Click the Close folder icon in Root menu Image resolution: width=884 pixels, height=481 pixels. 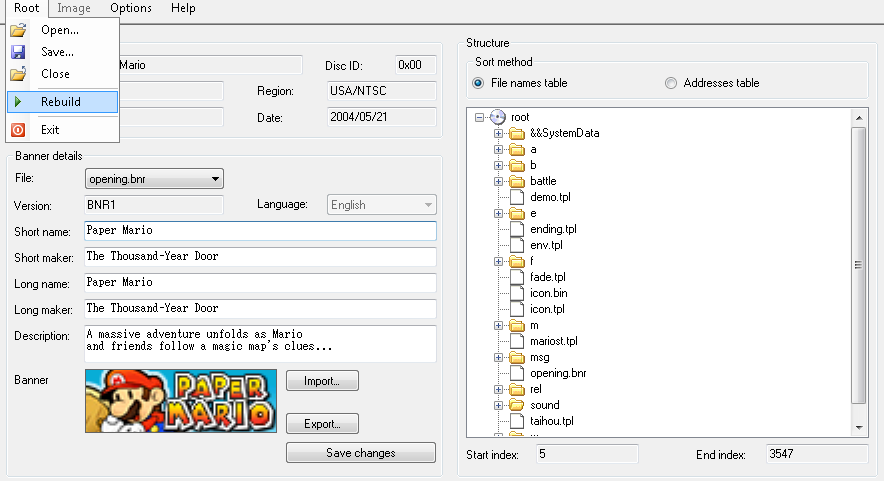18,74
